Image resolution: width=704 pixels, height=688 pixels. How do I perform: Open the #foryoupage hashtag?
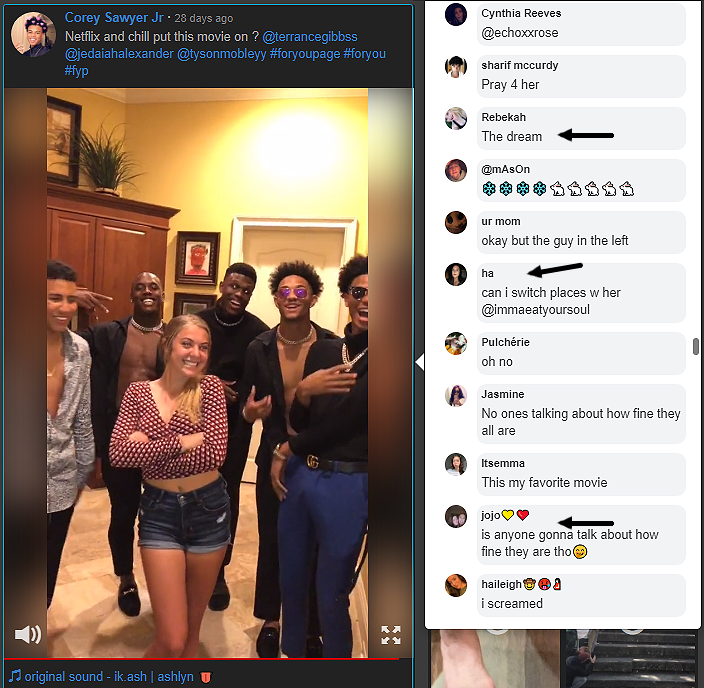pos(305,53)
